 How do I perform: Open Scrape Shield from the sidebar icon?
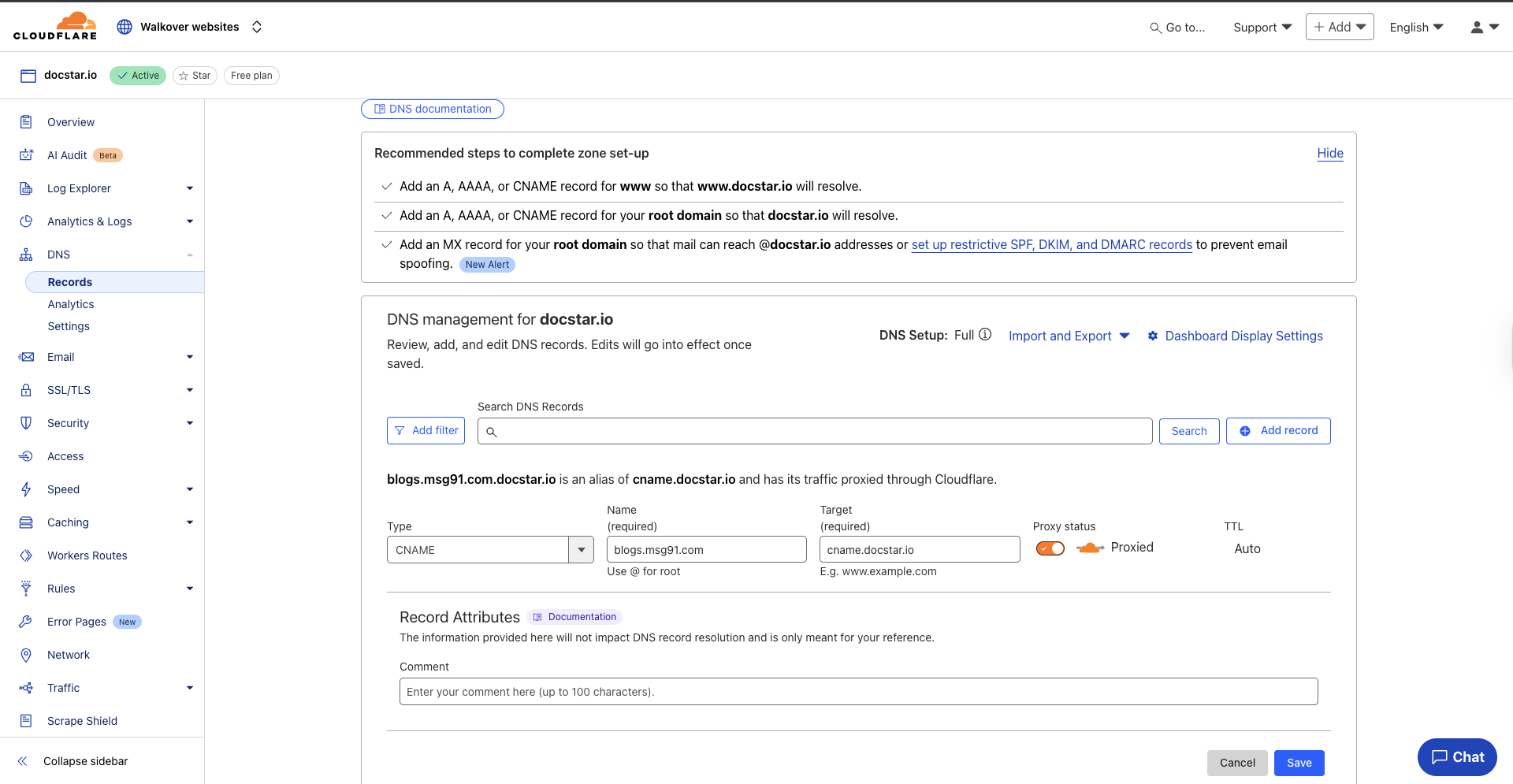click(27, 720)
